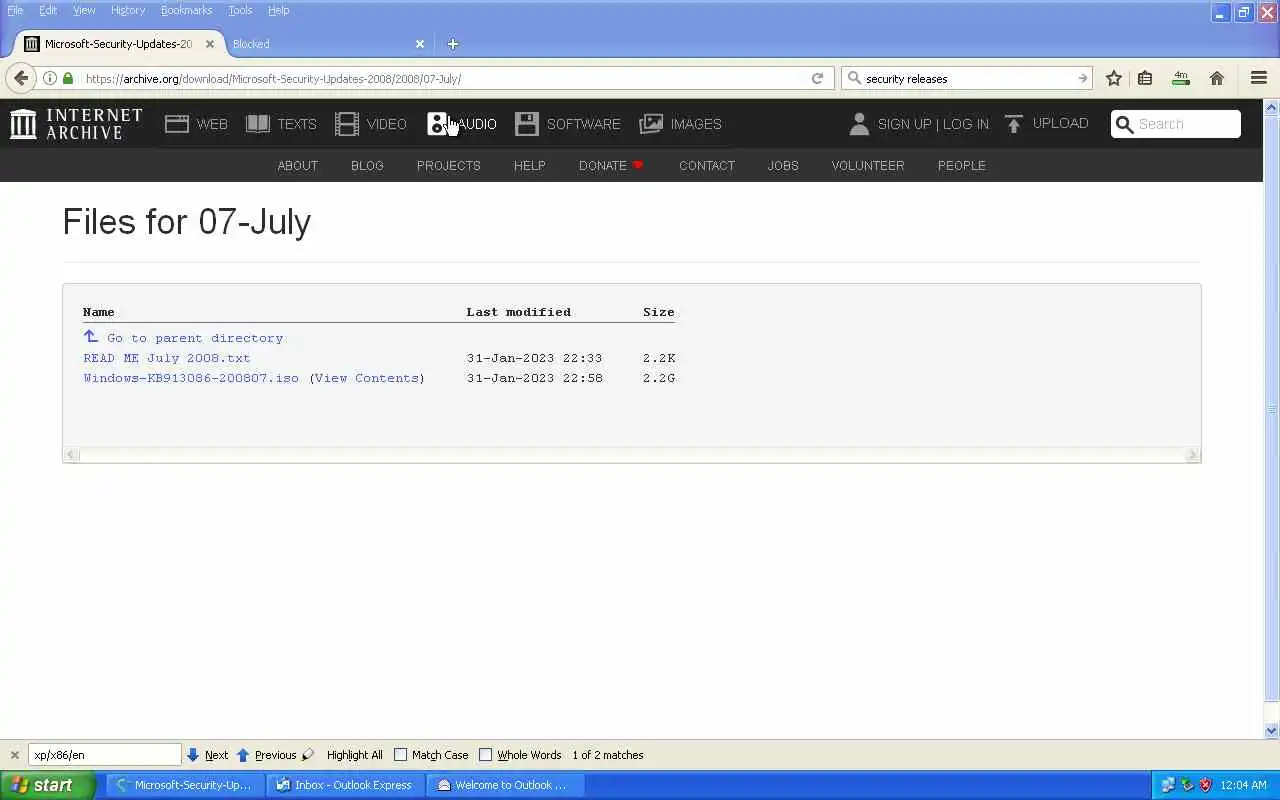
Task: Open the IMAGES section
Action: tap(680, 124)
